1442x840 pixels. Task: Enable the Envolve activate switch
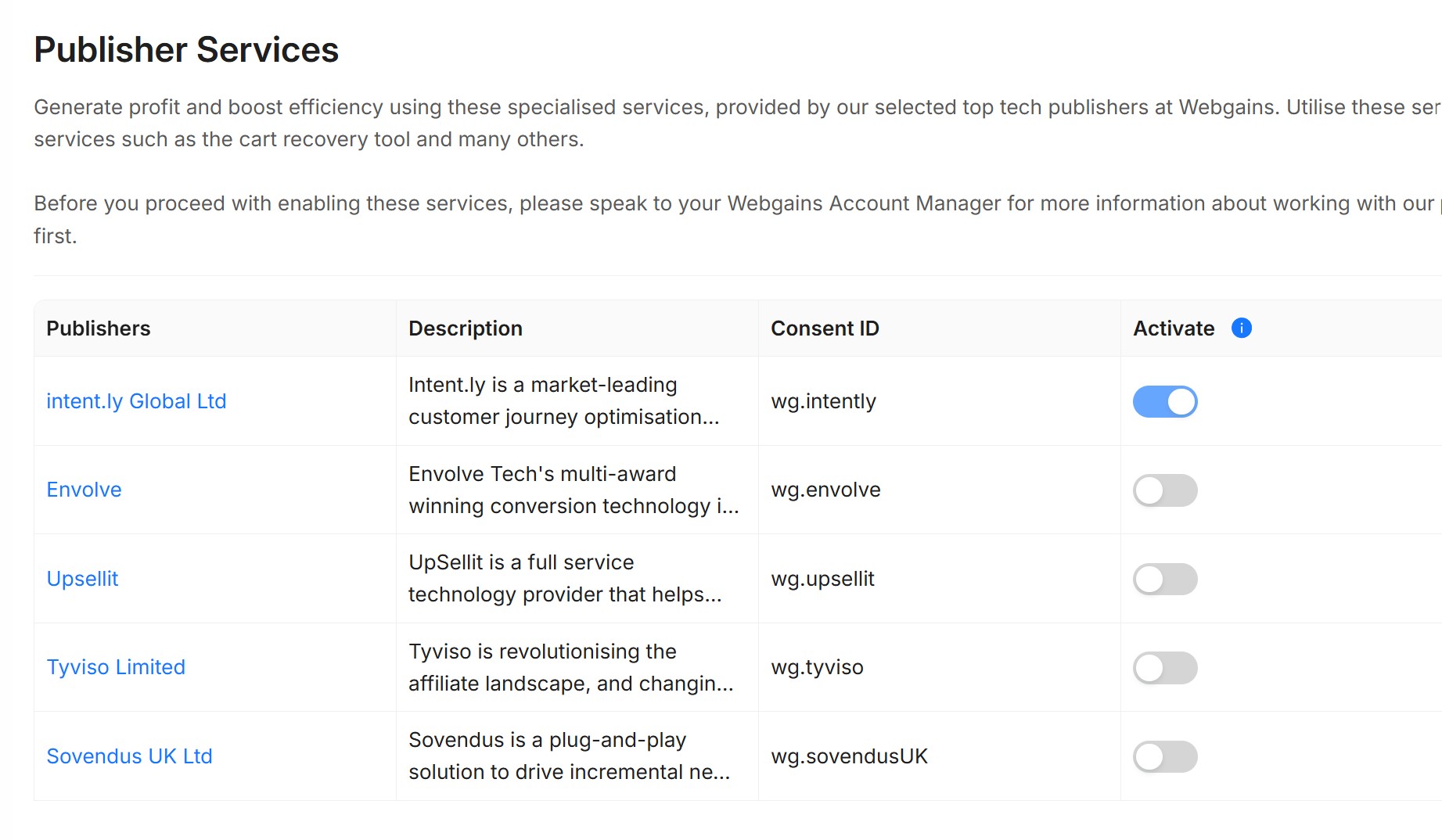click(x=1165, y=490)
